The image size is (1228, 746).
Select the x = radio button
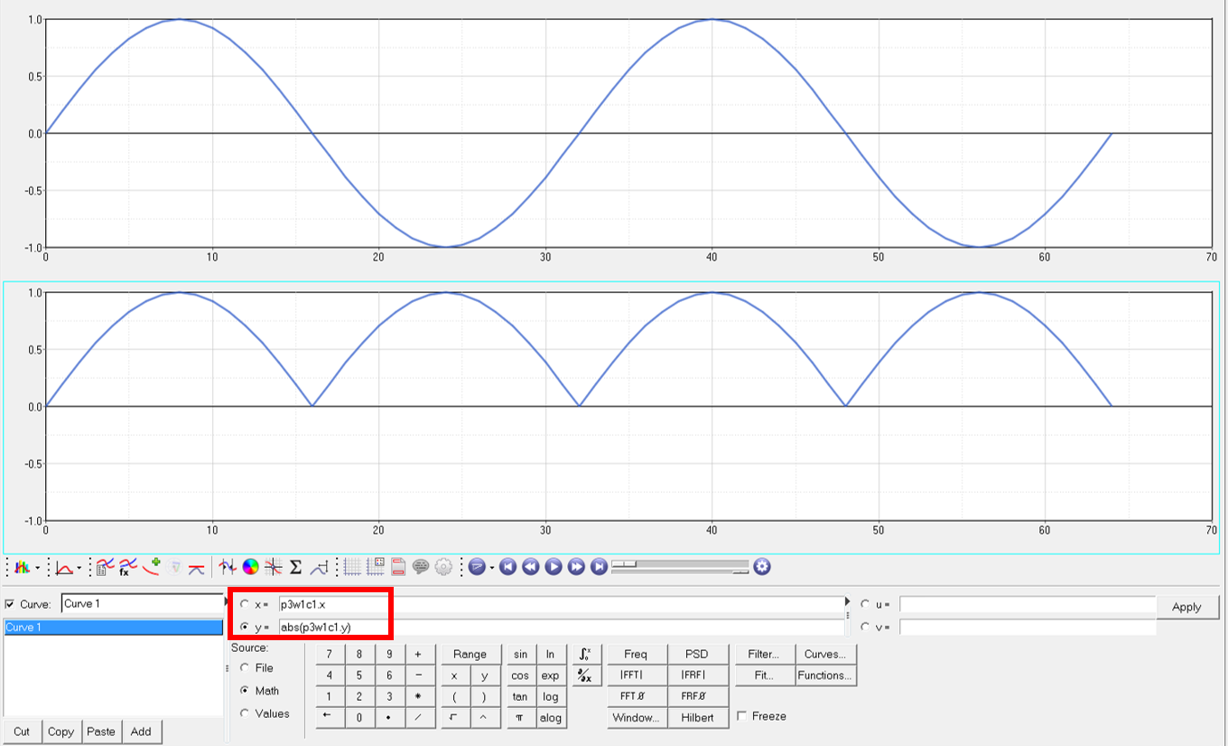[x=246, y=604]
